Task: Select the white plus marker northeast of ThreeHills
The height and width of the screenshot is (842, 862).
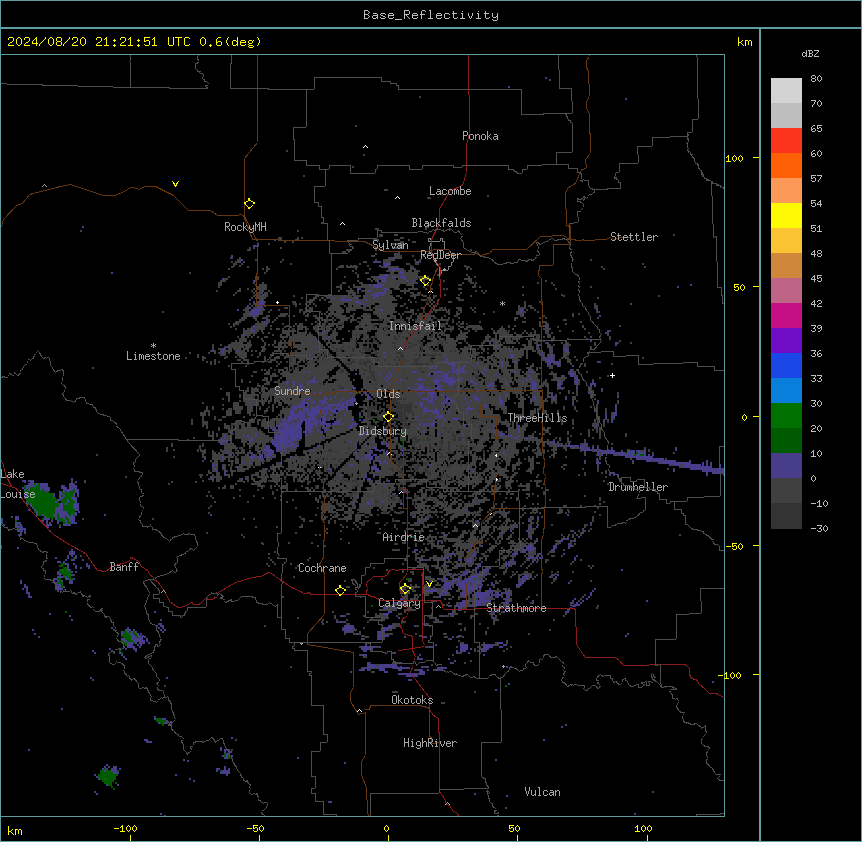Action: (x=612, y=375)
